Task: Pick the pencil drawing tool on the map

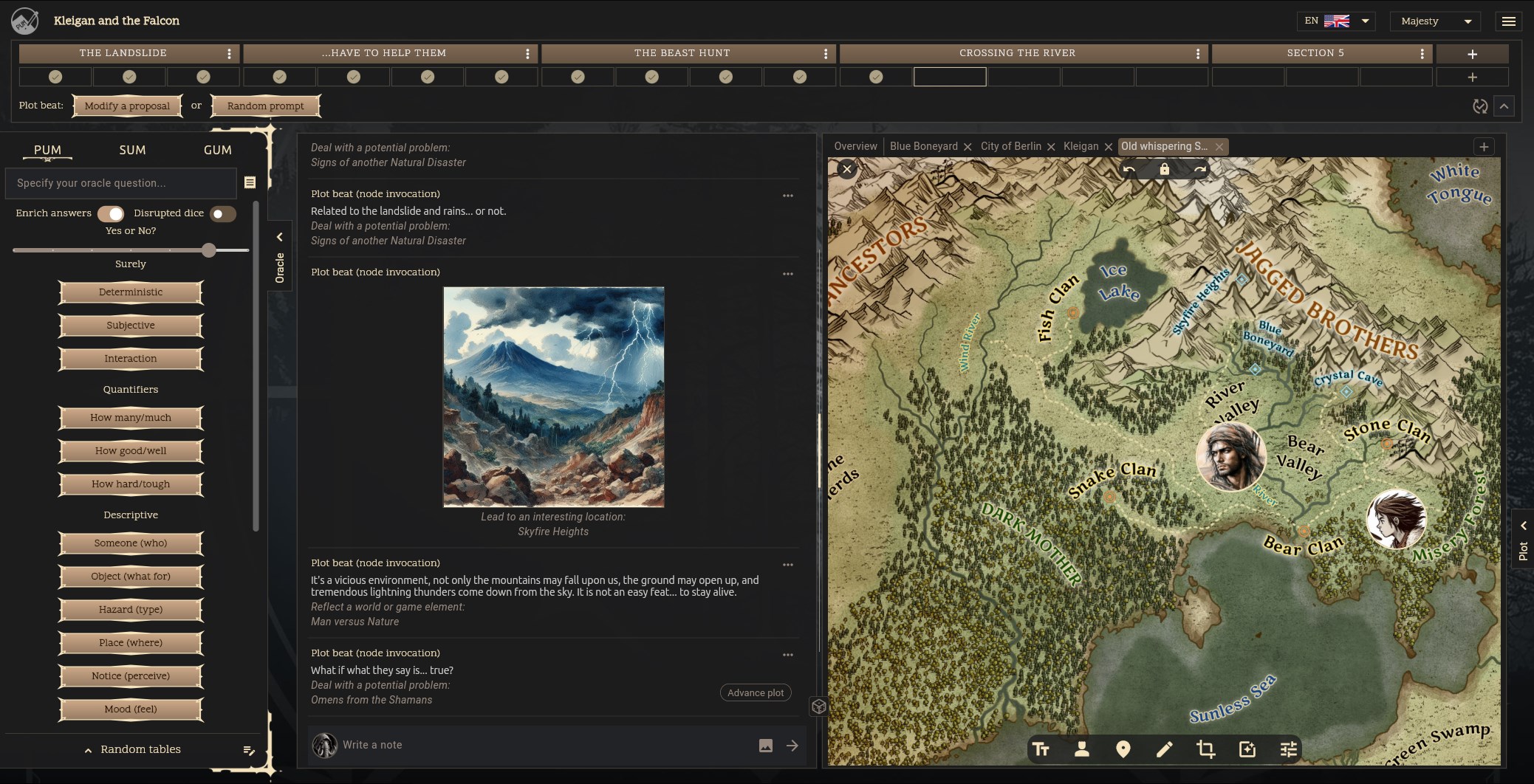Action: [x=1165, y=749]
